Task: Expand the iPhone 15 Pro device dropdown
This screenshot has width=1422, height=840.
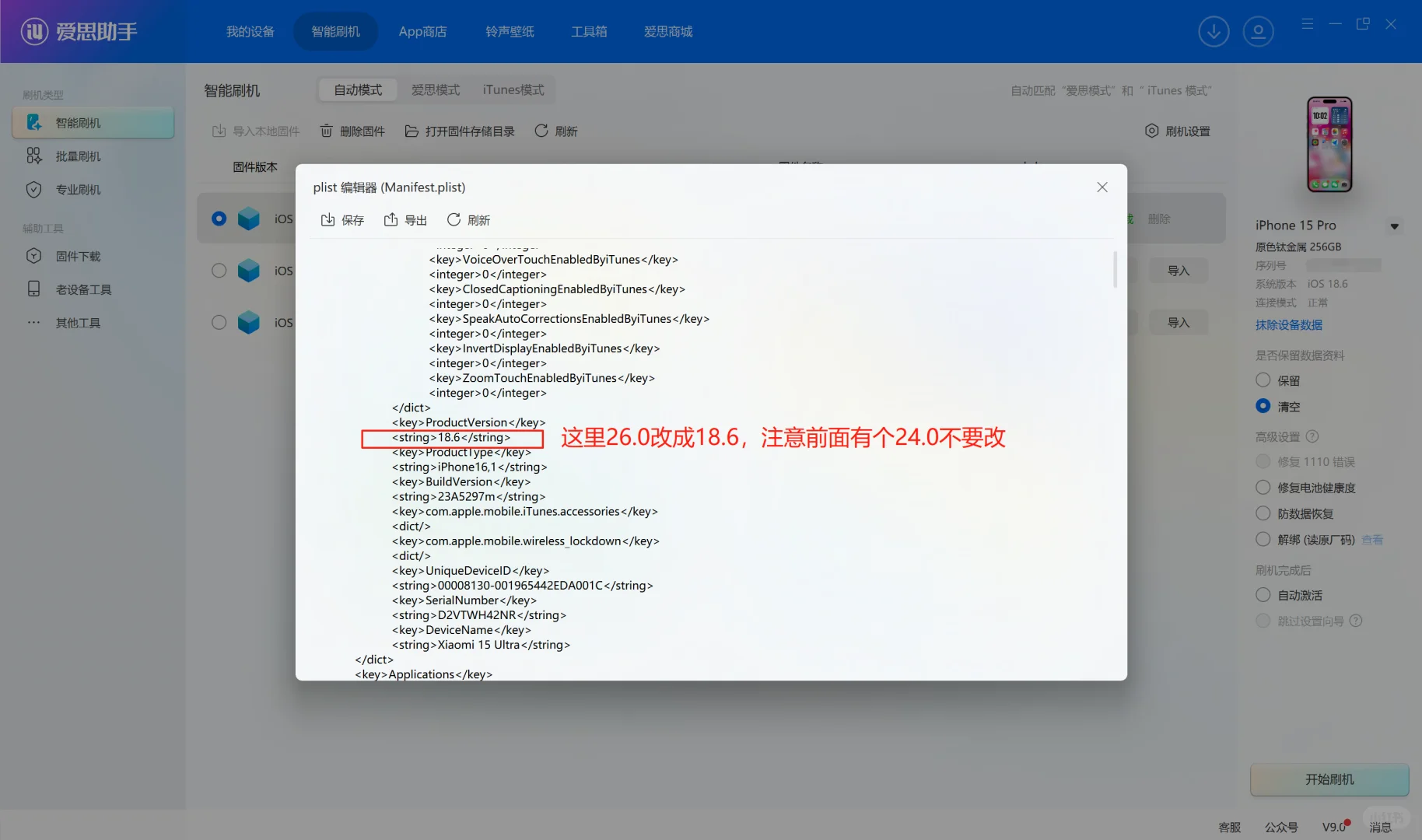Action: tap(1393, 226)
